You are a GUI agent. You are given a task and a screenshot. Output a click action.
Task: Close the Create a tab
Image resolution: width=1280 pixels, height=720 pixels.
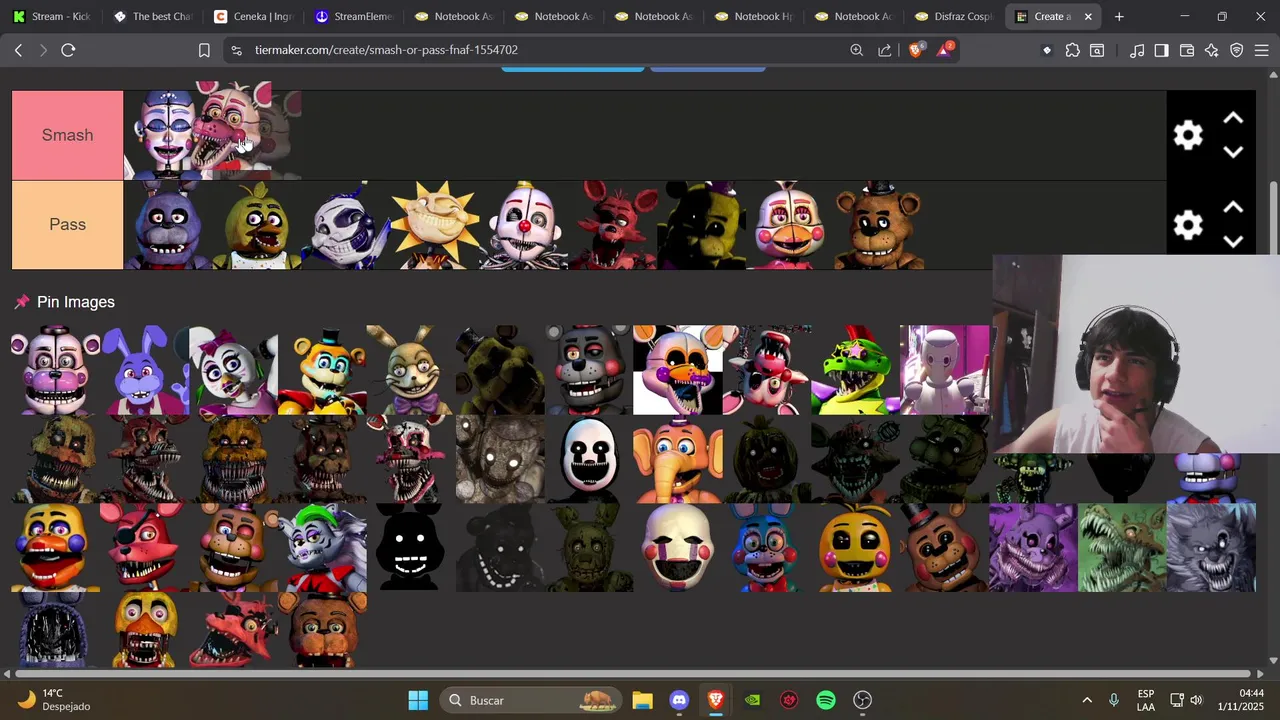[1088, 16]
